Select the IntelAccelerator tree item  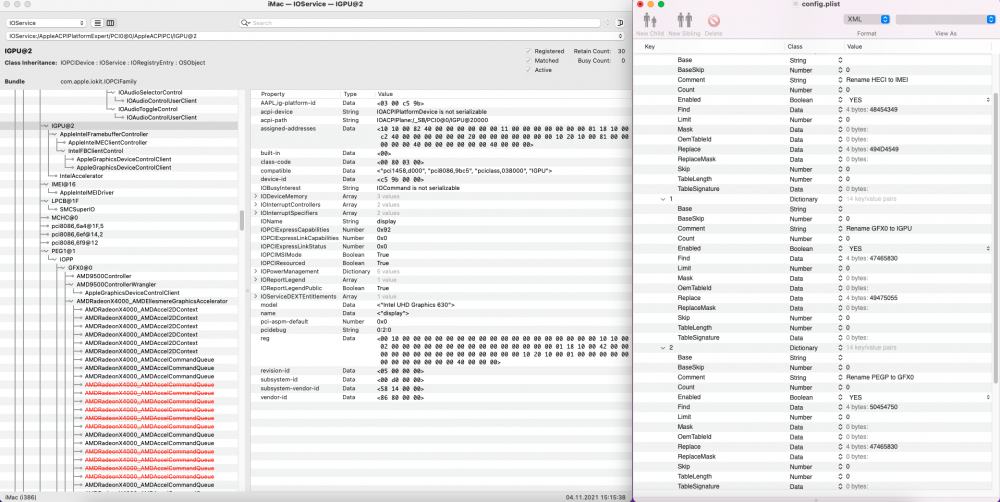click(x=81, y=176)
